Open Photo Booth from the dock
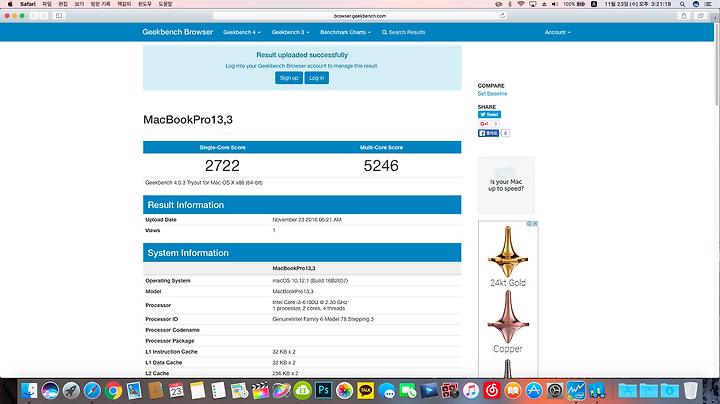 click(x=450, y=391)
